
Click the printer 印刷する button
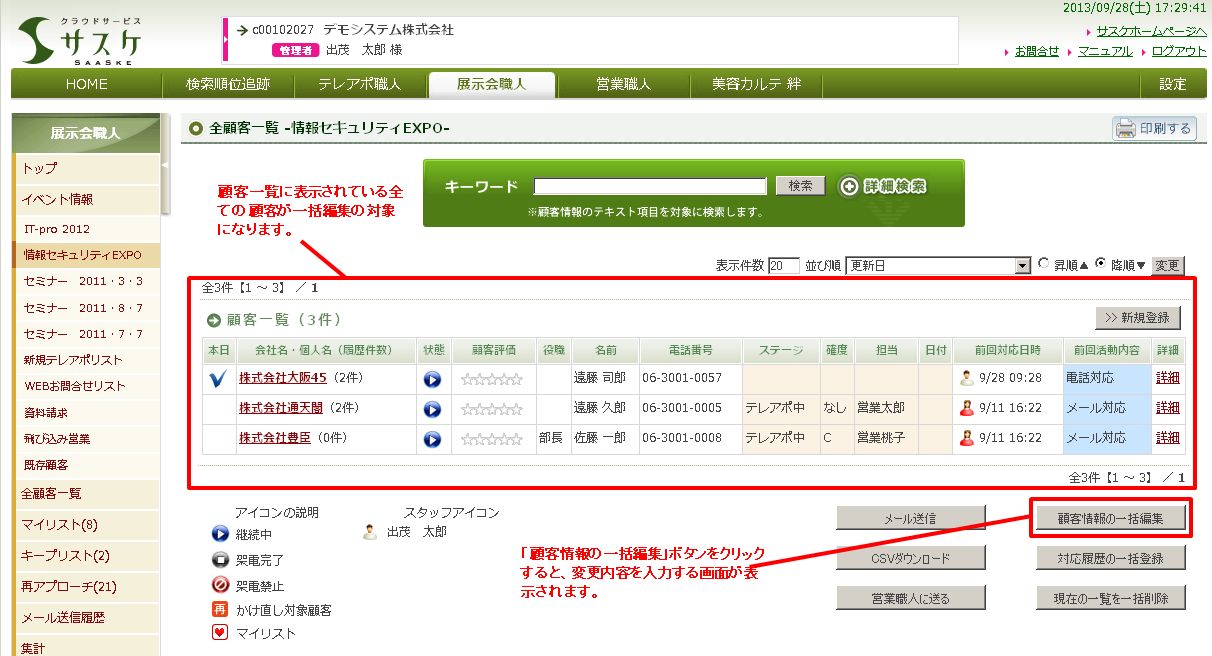[x=1153, y=128]
